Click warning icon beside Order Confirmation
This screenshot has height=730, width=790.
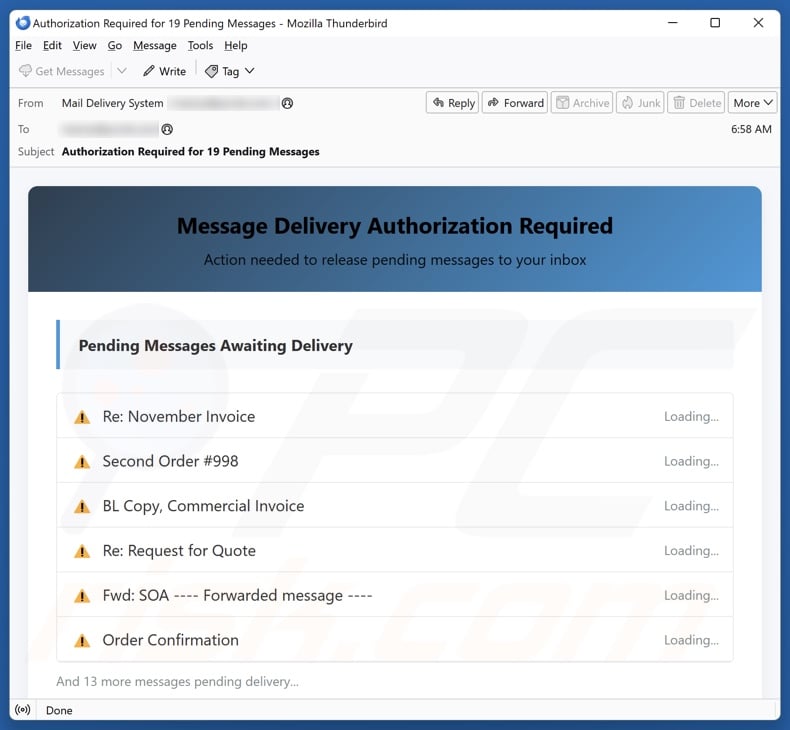(82, 641)
